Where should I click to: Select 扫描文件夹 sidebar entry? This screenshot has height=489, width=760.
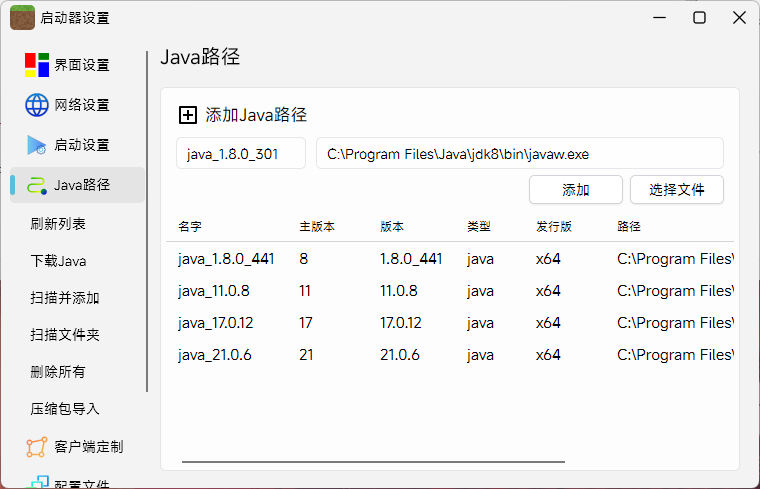click(x=64, y=335)
